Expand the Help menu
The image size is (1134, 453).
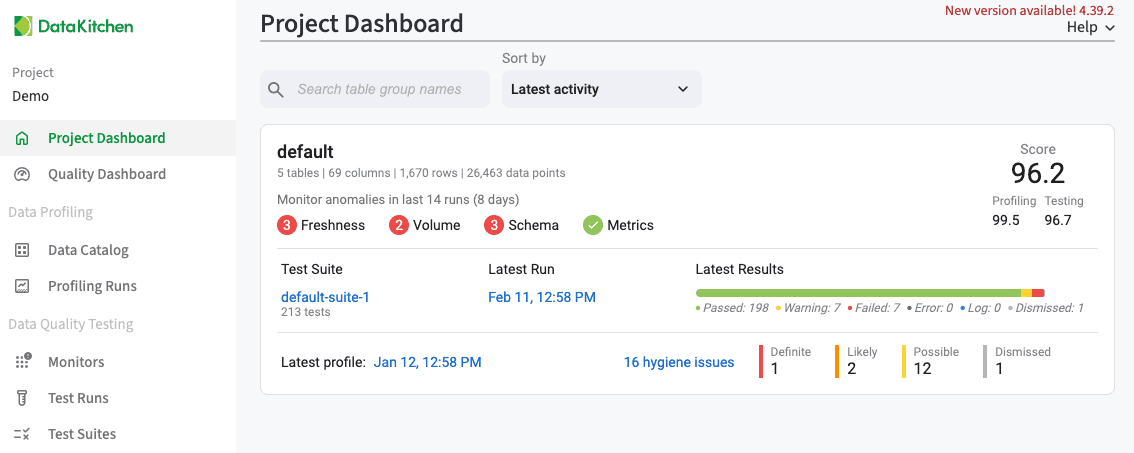pyautogui.click(x=1090, y=27)
